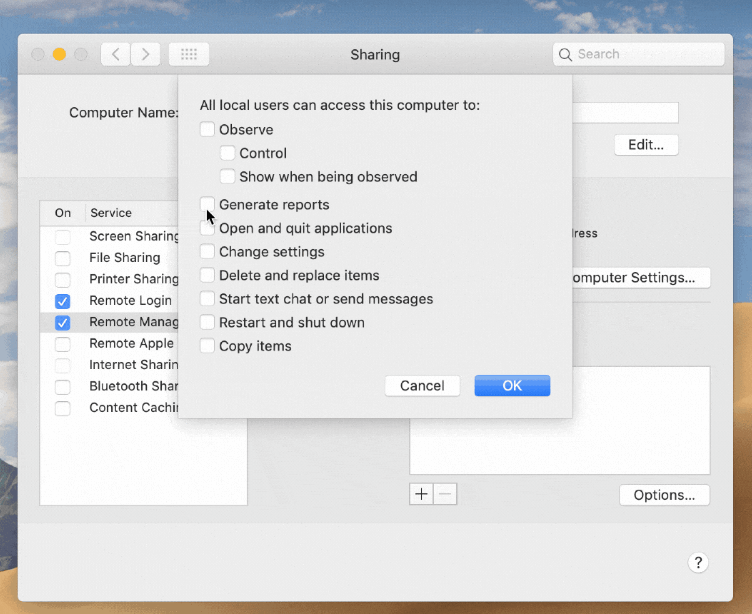The height and width of the screenshot is (614, 752).
Task: Click the back navigation arrow
Action: pyautogui.click(x=116, y=54)
